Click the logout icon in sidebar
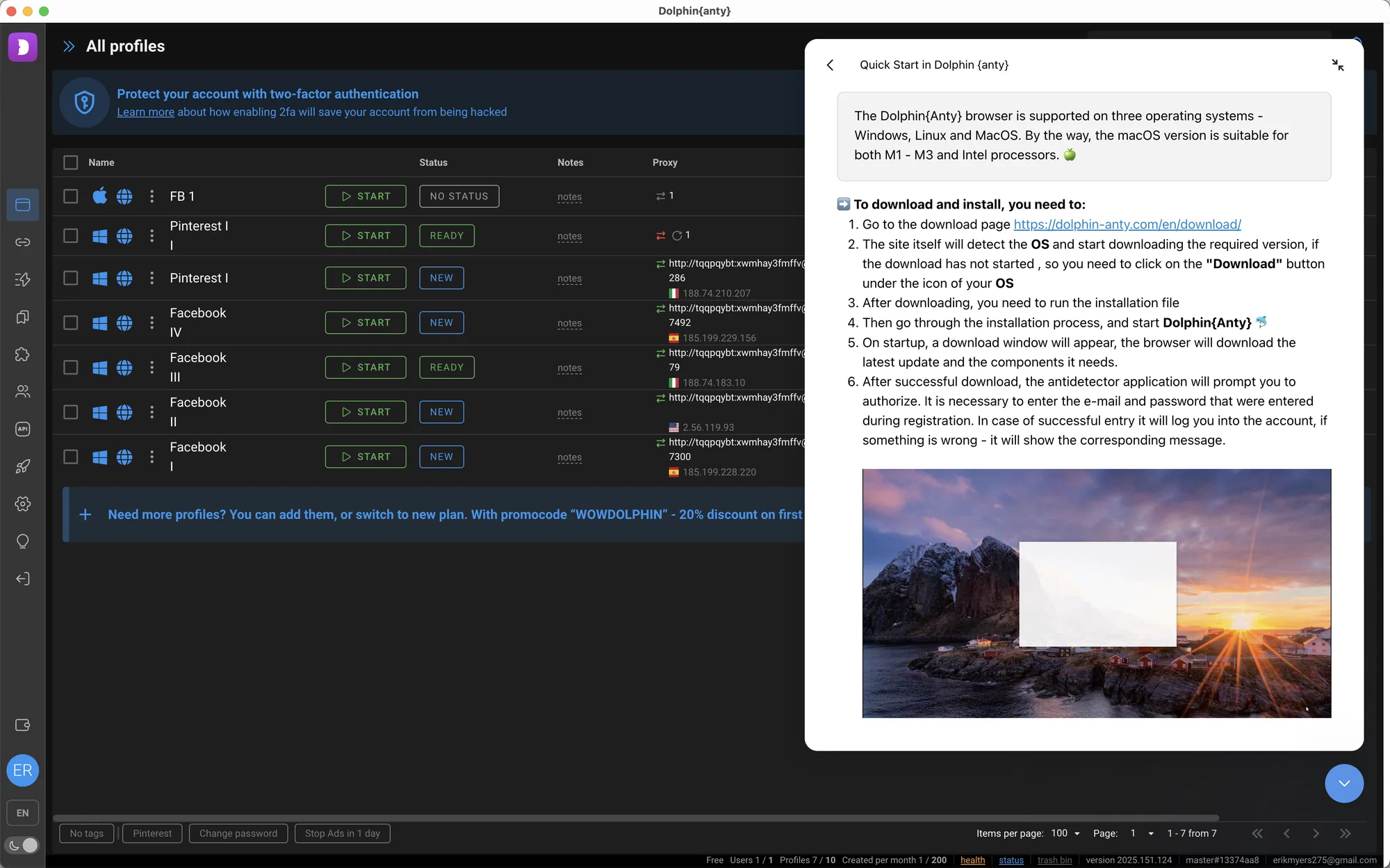1390x868 pixels. pyautogui.click(x=22, y=579)
